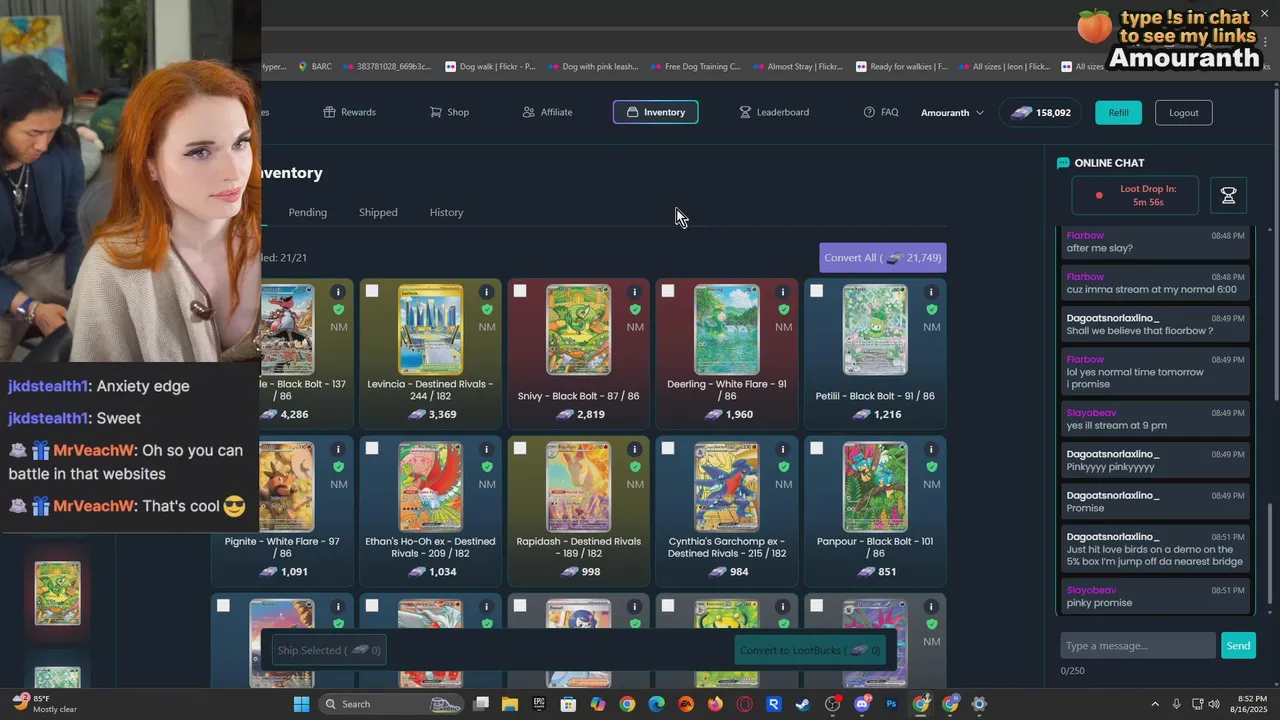1280x720 pixels.
Task: Open info icon on Petilil card
Action: (x=931, y=292)
